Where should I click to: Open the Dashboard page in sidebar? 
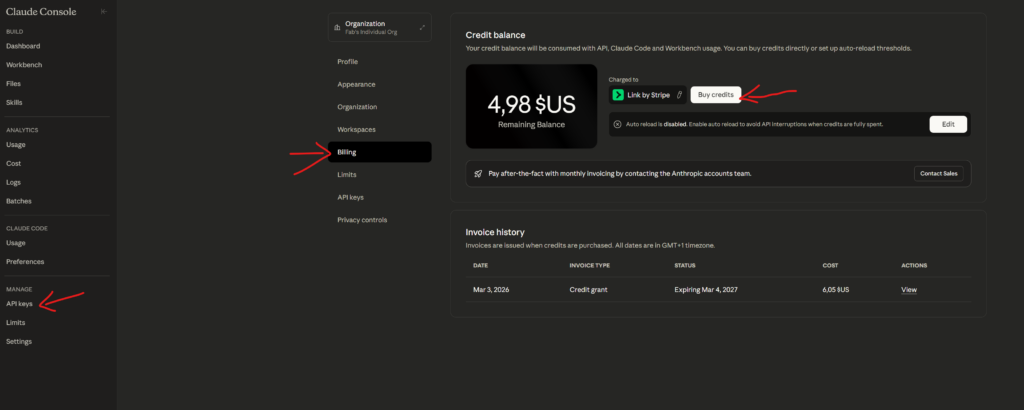(x=23, y=46)
